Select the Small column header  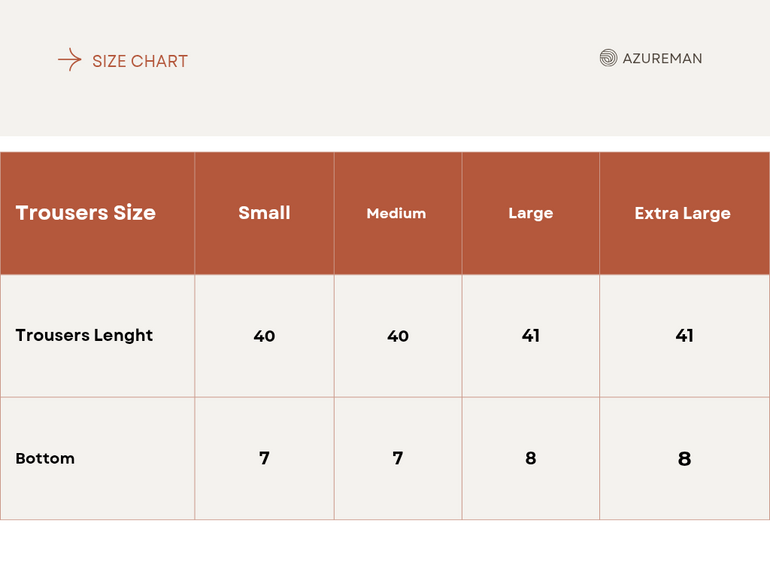264,213
